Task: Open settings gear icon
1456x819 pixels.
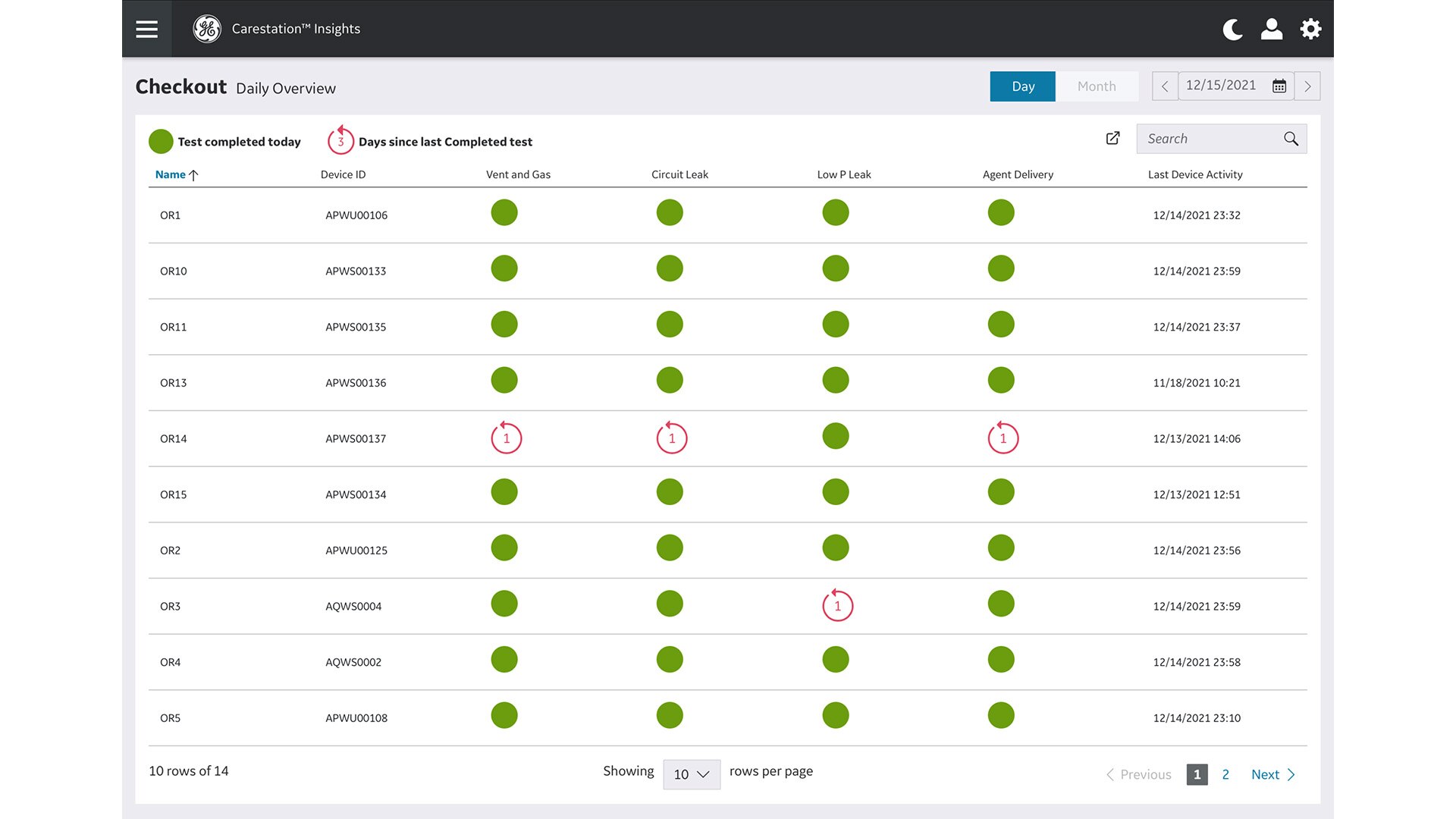Action: point(1310,29)
